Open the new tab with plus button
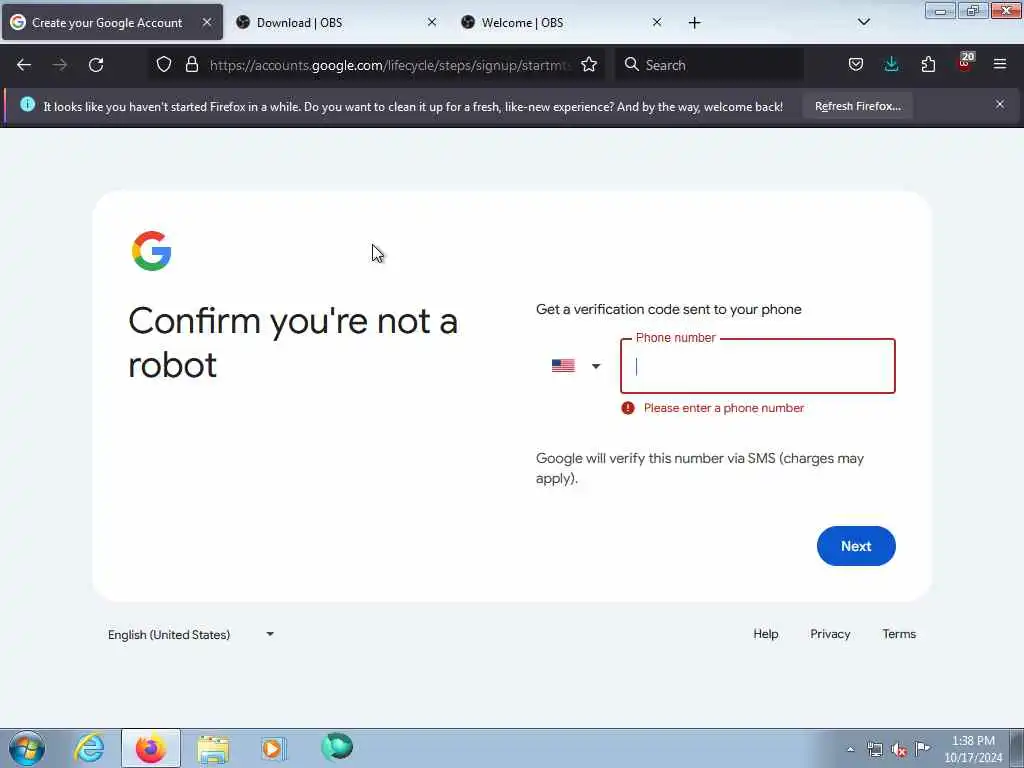This screenshot has width=1024, height=768. (x=694, y=23)
